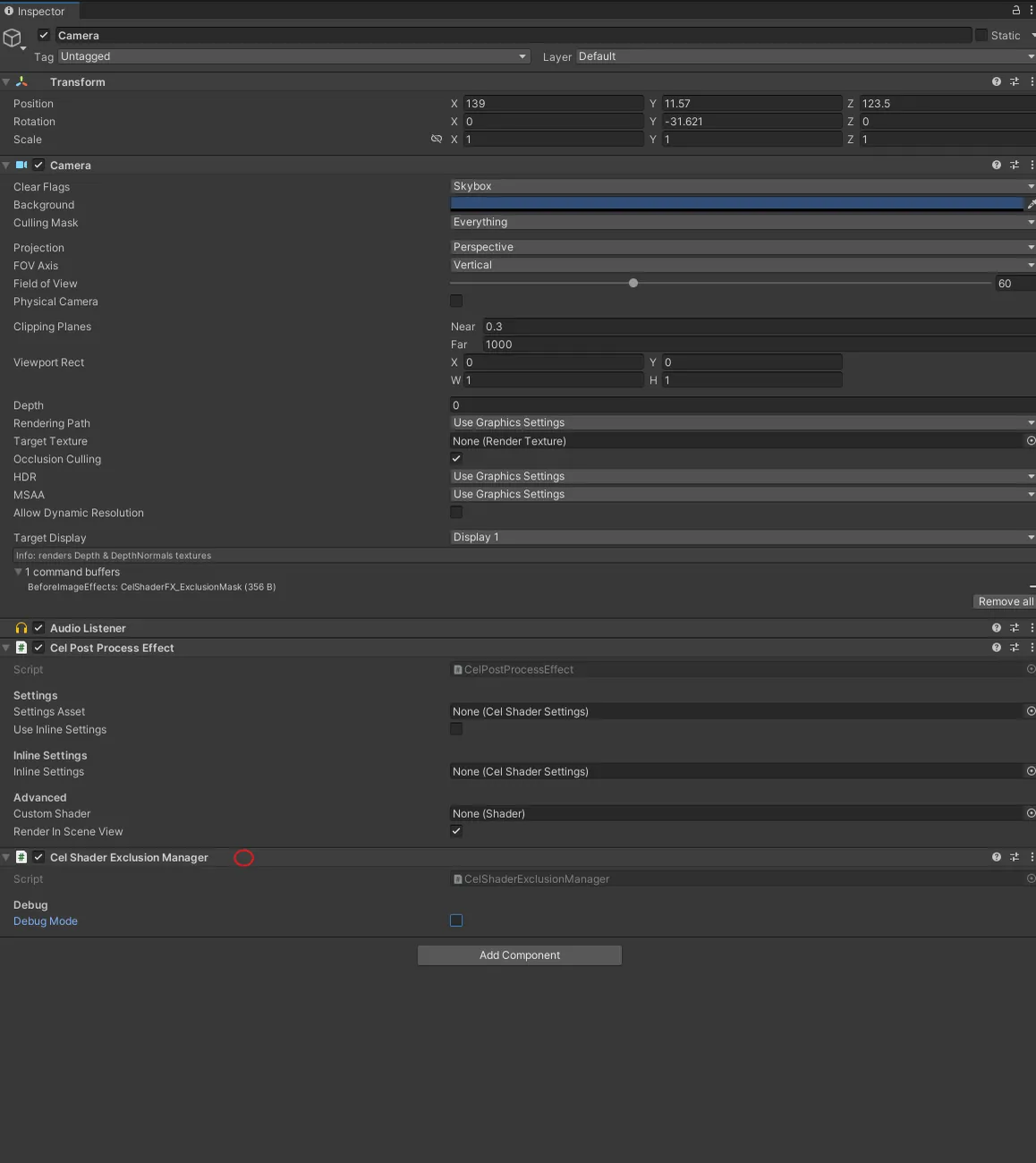Open Cel Post Process Effect help
The height and width of the screenshot is (1163, 1036).
(x=997, y=648)
